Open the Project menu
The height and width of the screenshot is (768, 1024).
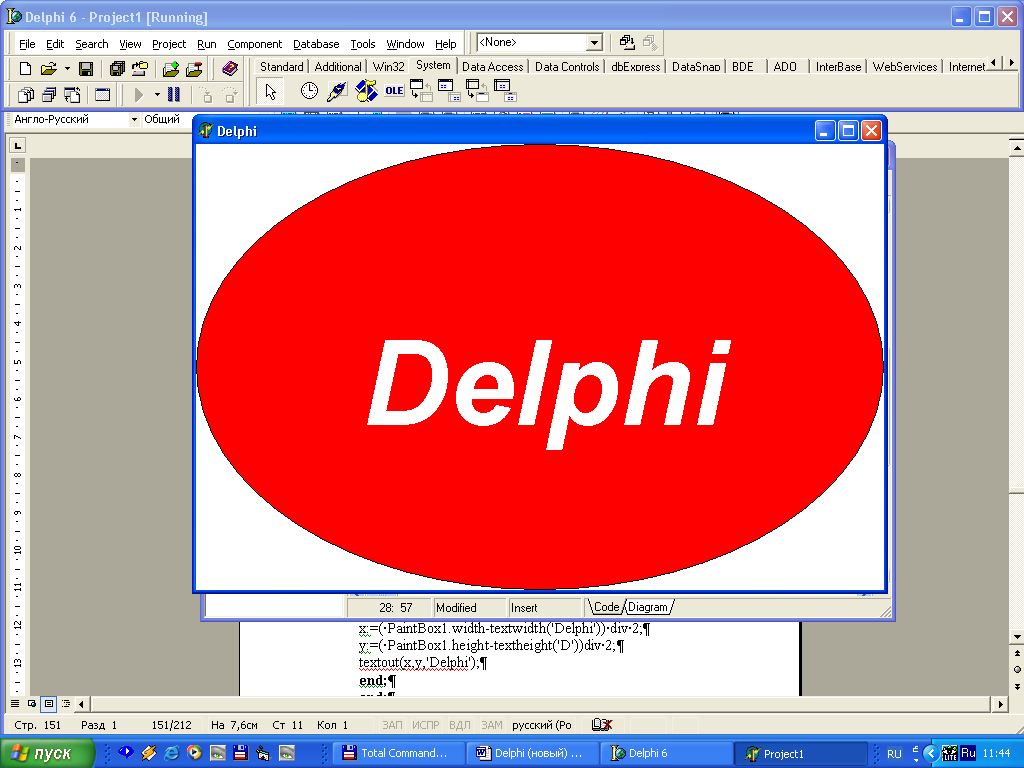[169, 44]
